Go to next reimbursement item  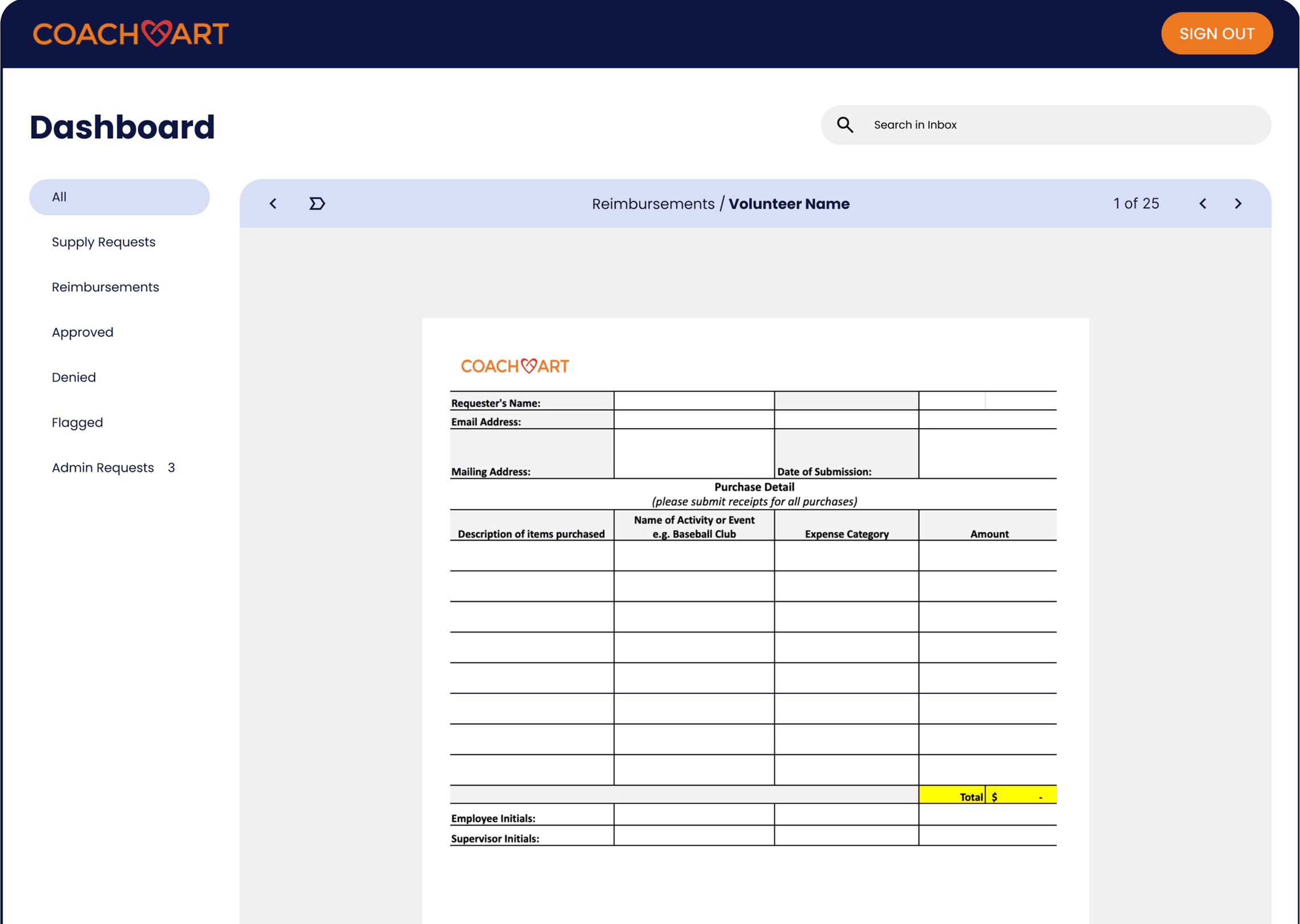1238,204
